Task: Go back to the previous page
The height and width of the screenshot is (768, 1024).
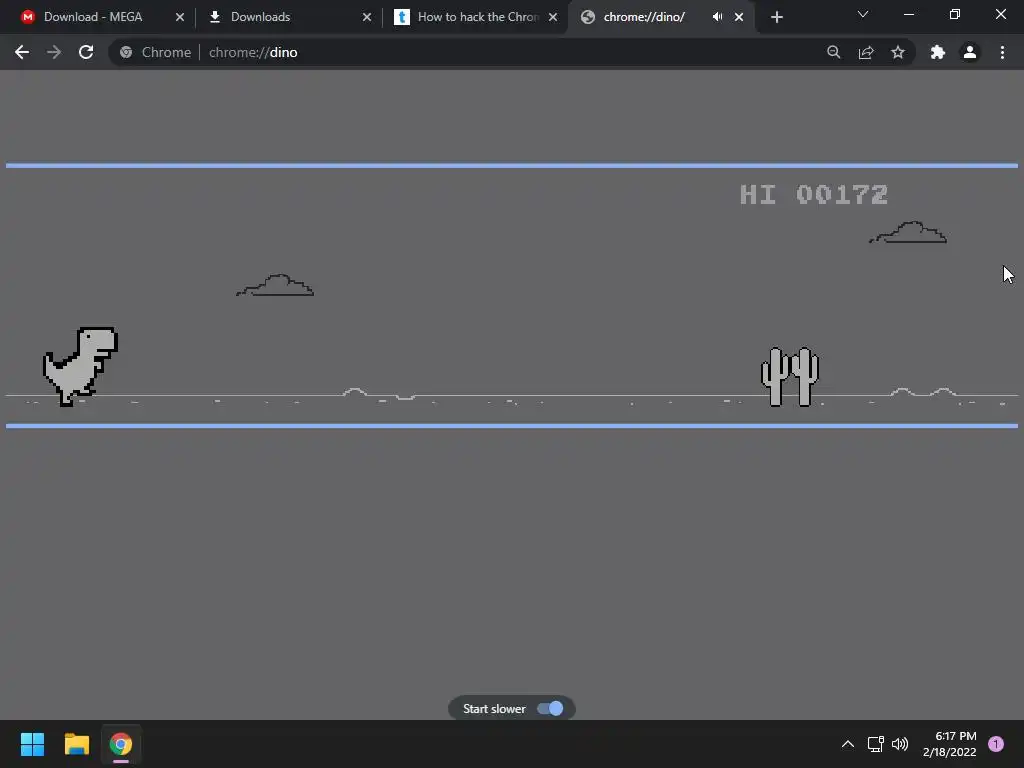Action: pyautogui.click(x=22, y=52)
